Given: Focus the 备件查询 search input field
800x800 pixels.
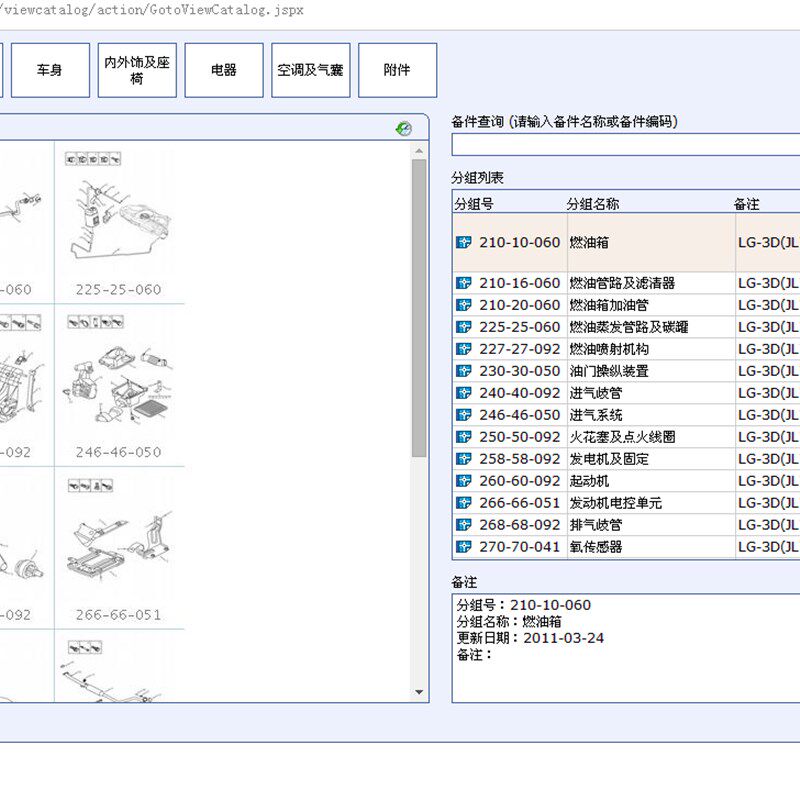Looking at the screenshot, I should (x=626, y=145).
